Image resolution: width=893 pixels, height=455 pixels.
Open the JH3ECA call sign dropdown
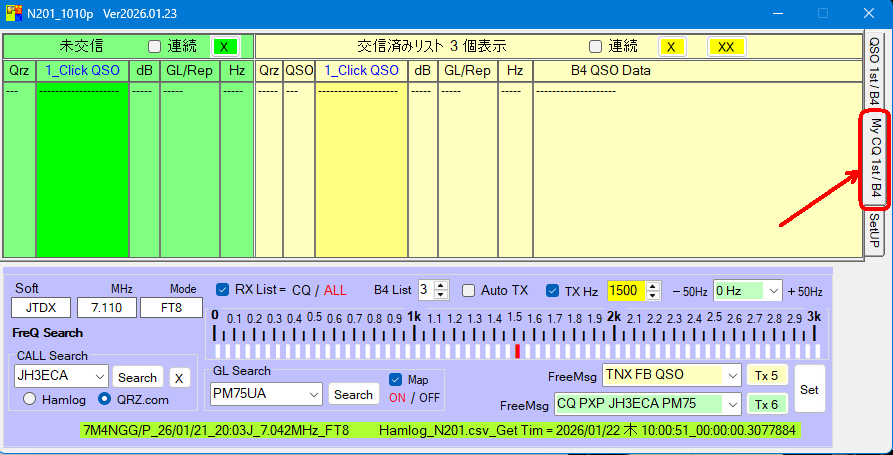pyautogui.click(x=98, y=377)
